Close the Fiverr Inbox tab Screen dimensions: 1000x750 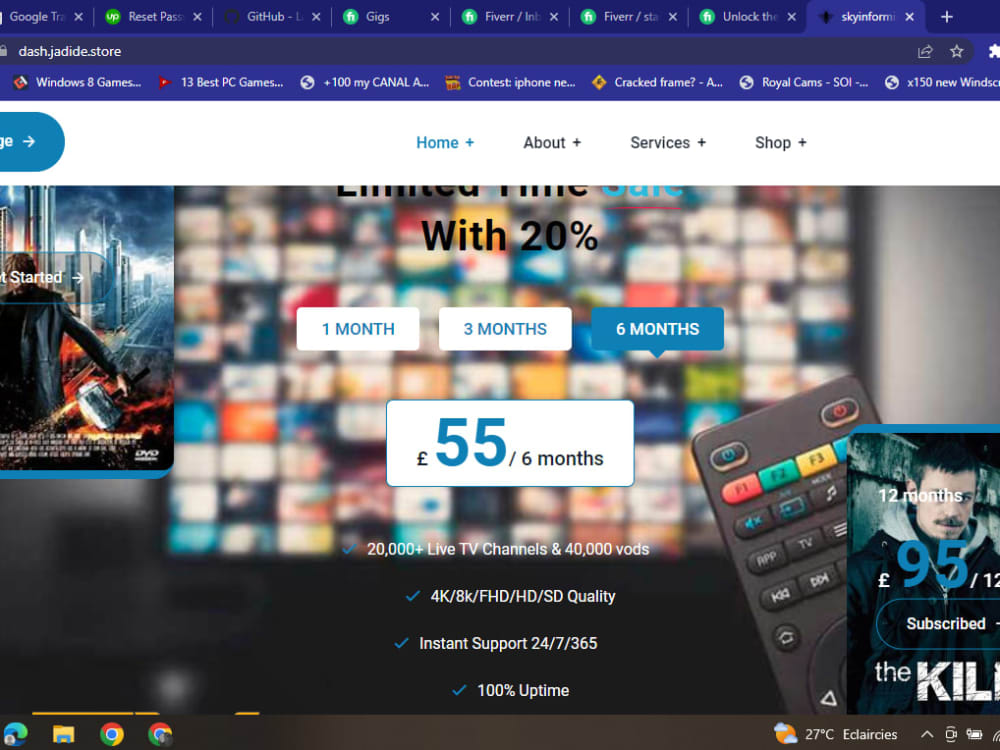tap(554, 17)
